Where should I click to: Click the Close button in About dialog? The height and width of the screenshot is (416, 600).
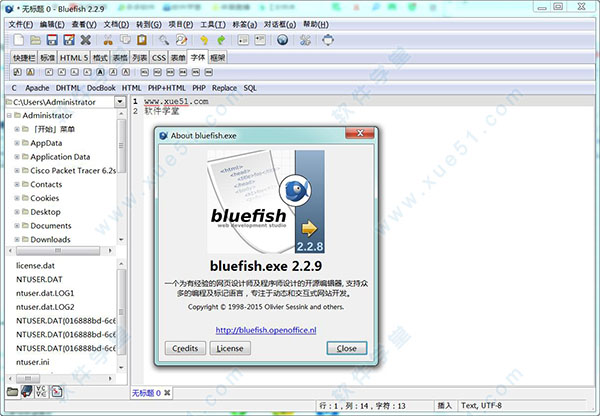(x=347, y=348)
